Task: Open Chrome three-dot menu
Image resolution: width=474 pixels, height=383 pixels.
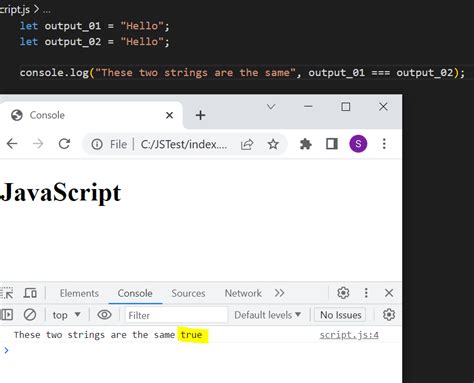Action: click(x=384, y=144)
